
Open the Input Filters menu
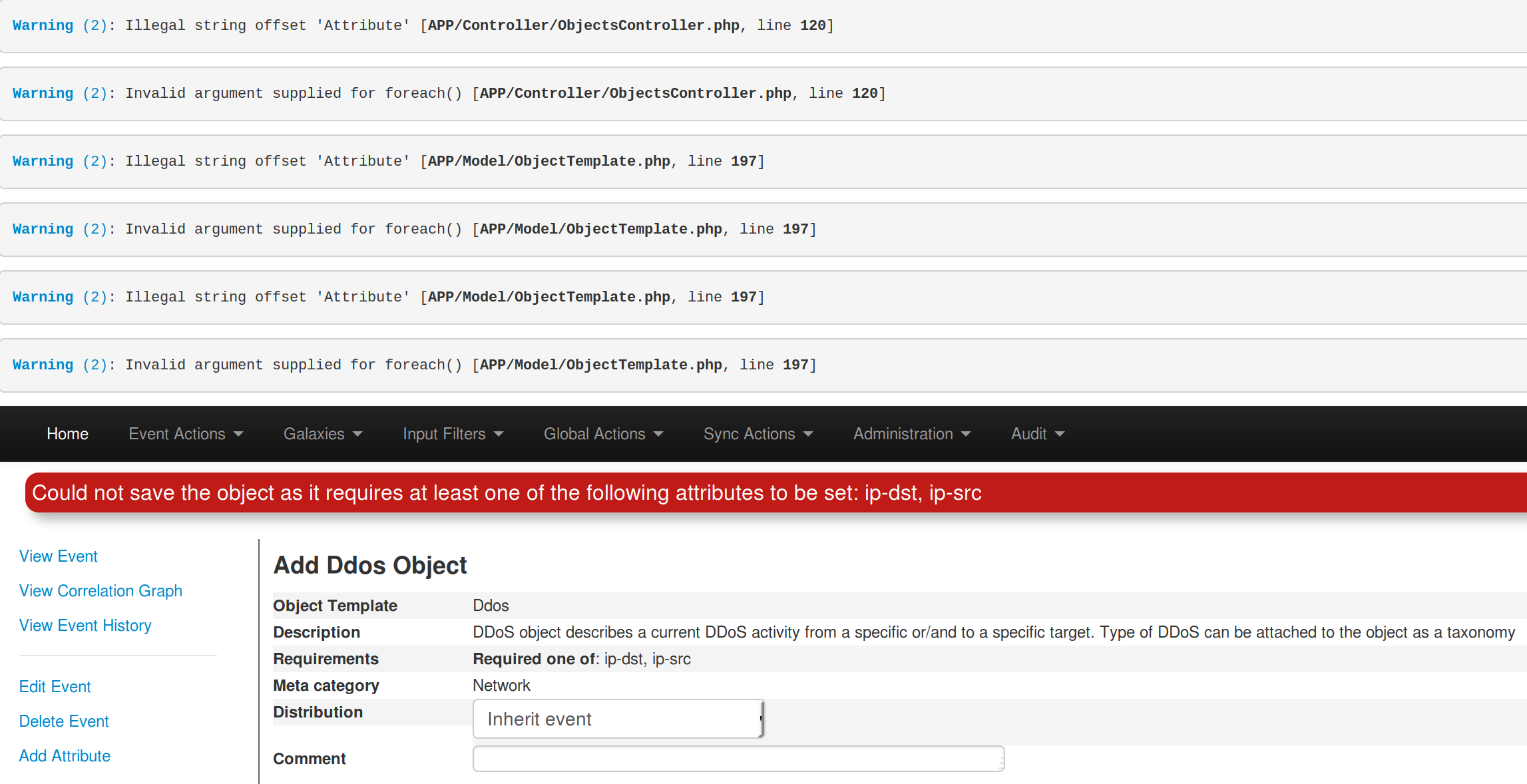[453, 434]
